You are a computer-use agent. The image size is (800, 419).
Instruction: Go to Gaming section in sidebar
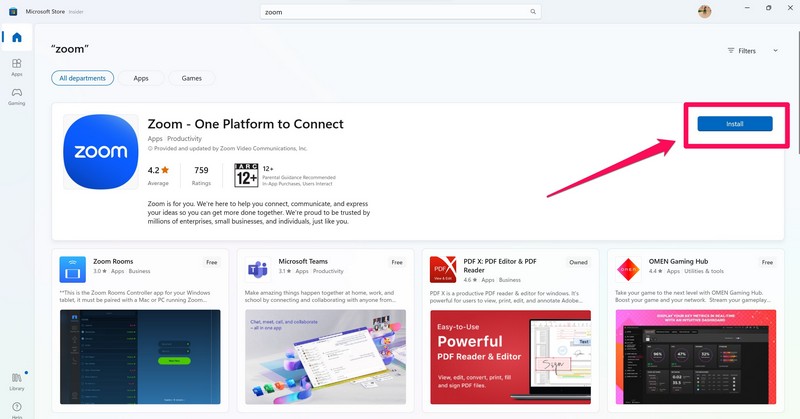[17, 96]
